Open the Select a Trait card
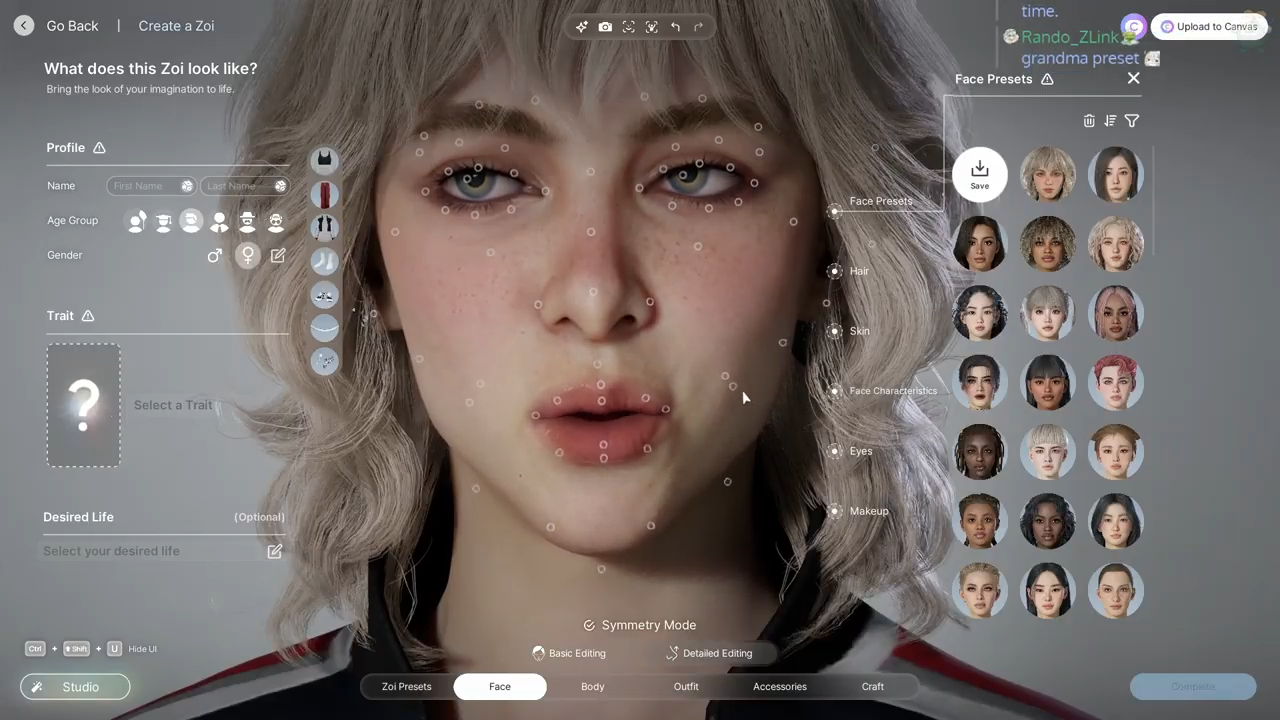The height and width of the screenshot is (720, 1280). point(84,405)
